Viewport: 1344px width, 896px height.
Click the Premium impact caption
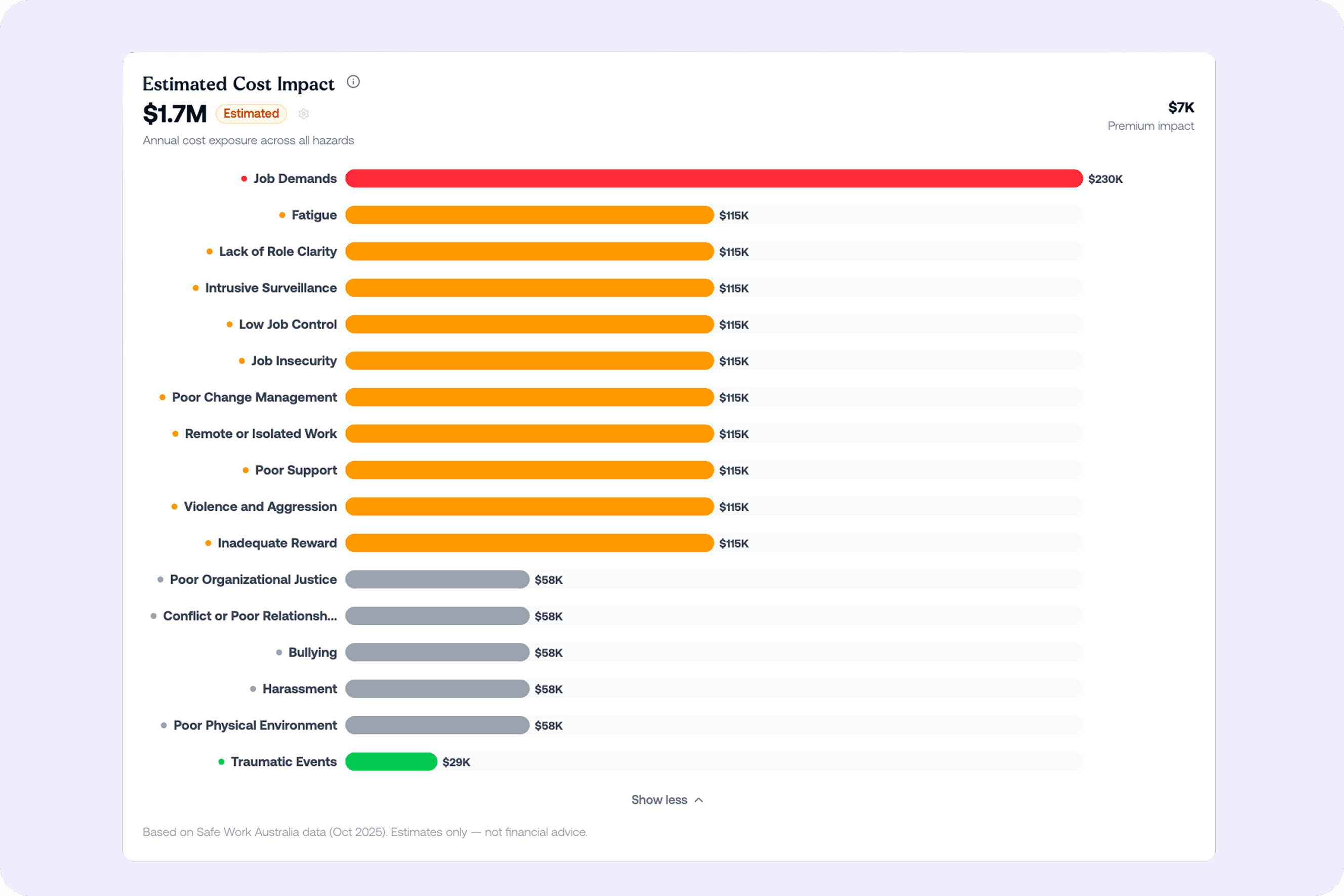[x=1150, y=126]
